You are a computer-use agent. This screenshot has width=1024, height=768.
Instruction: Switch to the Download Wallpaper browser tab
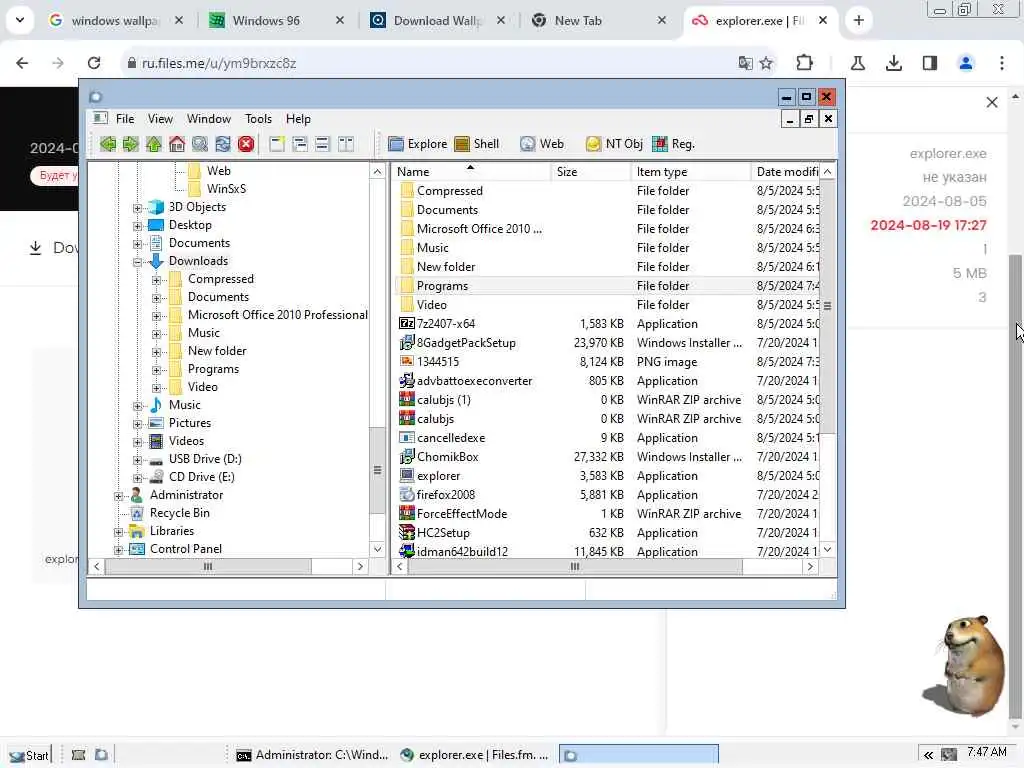[438, 21]
